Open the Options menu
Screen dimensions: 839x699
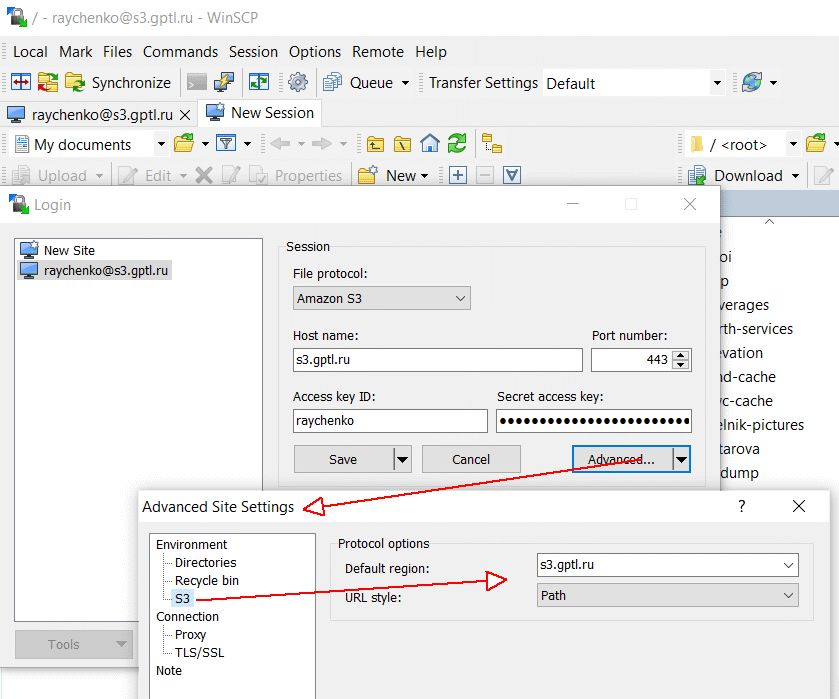tap(315, 52)
